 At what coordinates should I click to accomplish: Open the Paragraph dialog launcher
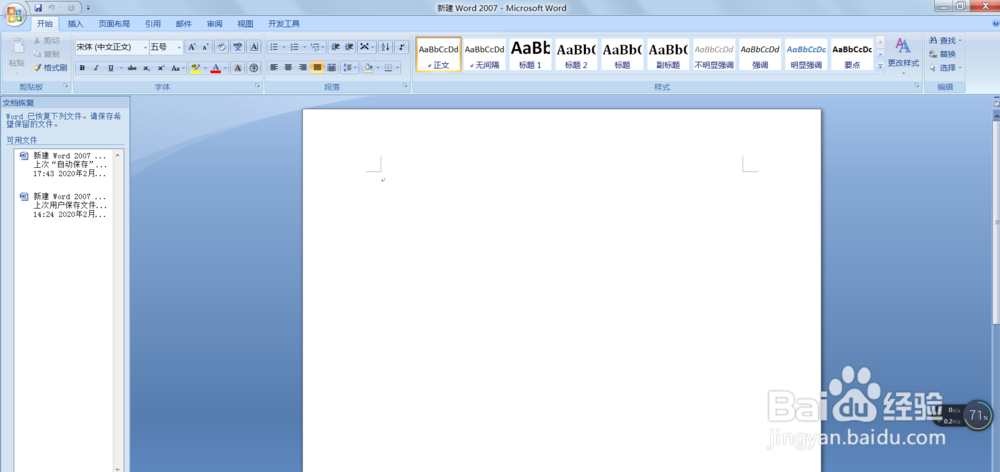coord(406,85)
